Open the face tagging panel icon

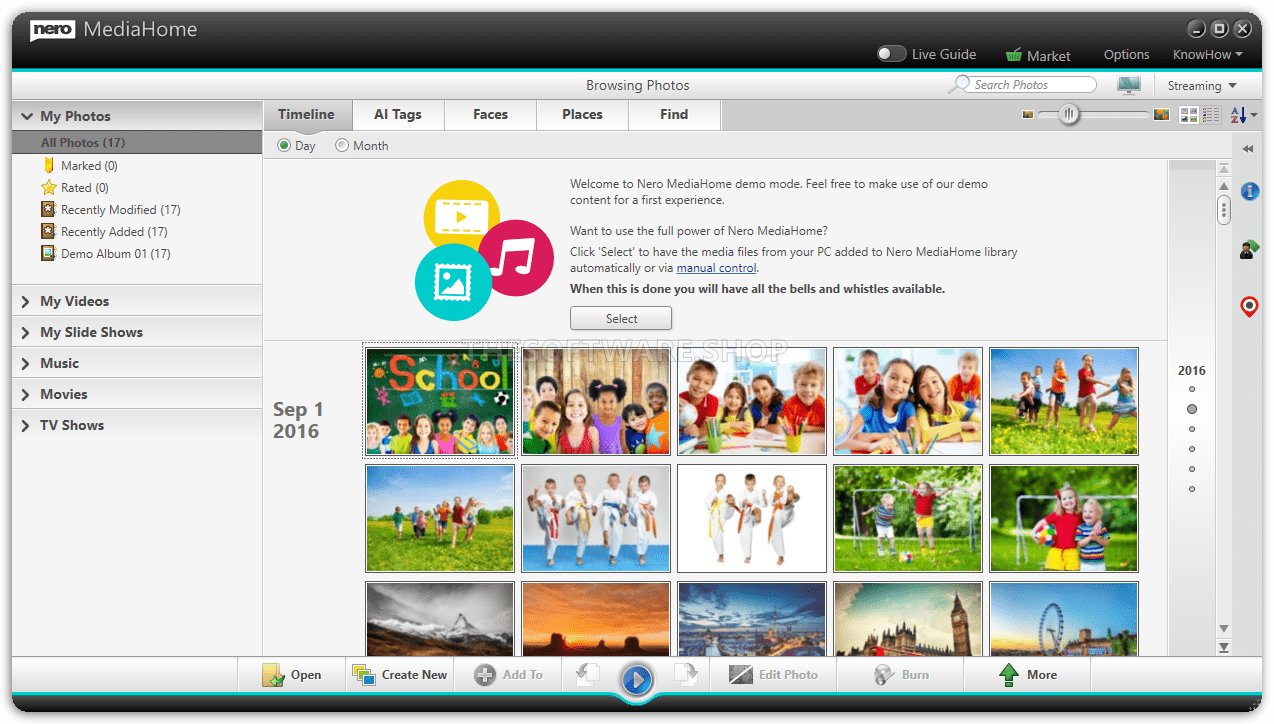coord(1249,249)
